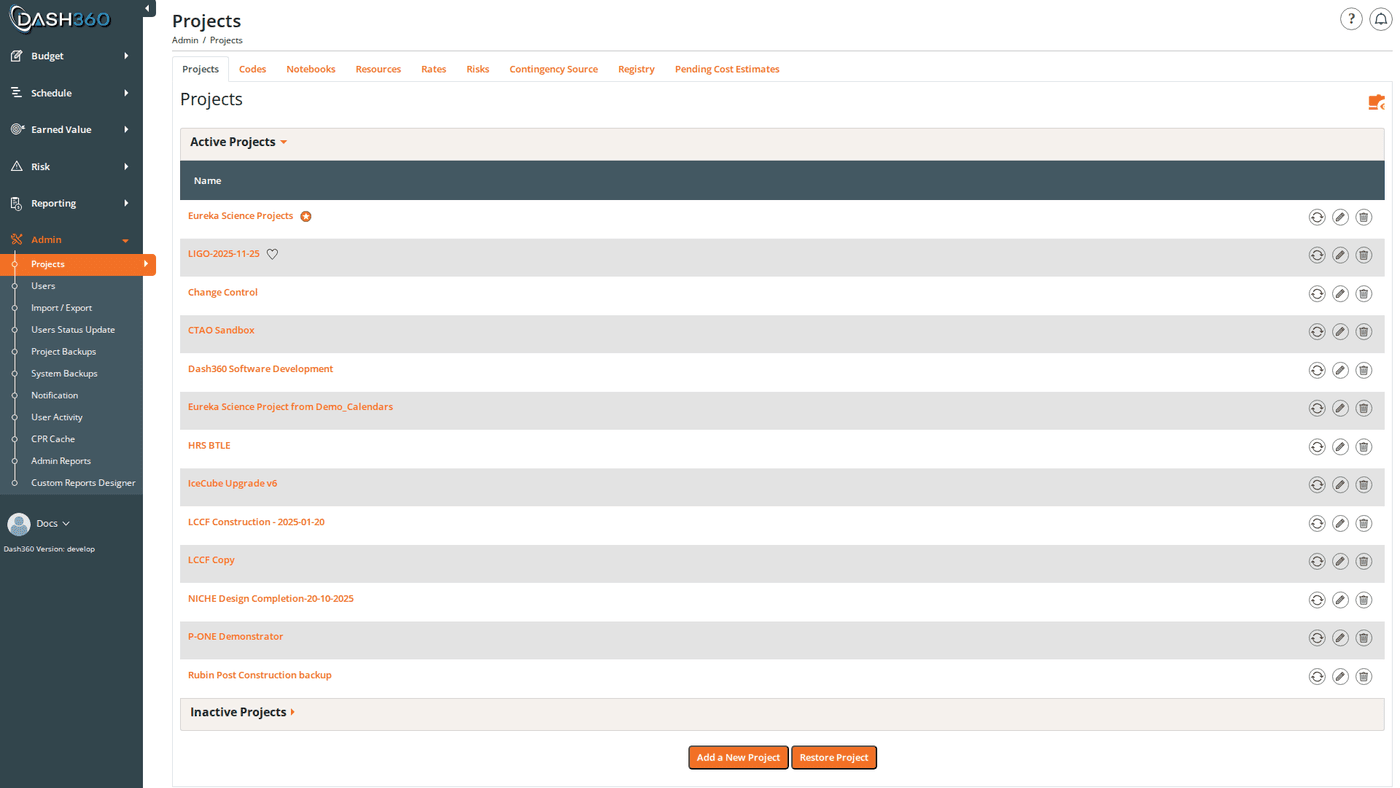Screen dimensions: 1400x788
Task: Open the notifications bell icon
Action: [x=1380, y=19]
